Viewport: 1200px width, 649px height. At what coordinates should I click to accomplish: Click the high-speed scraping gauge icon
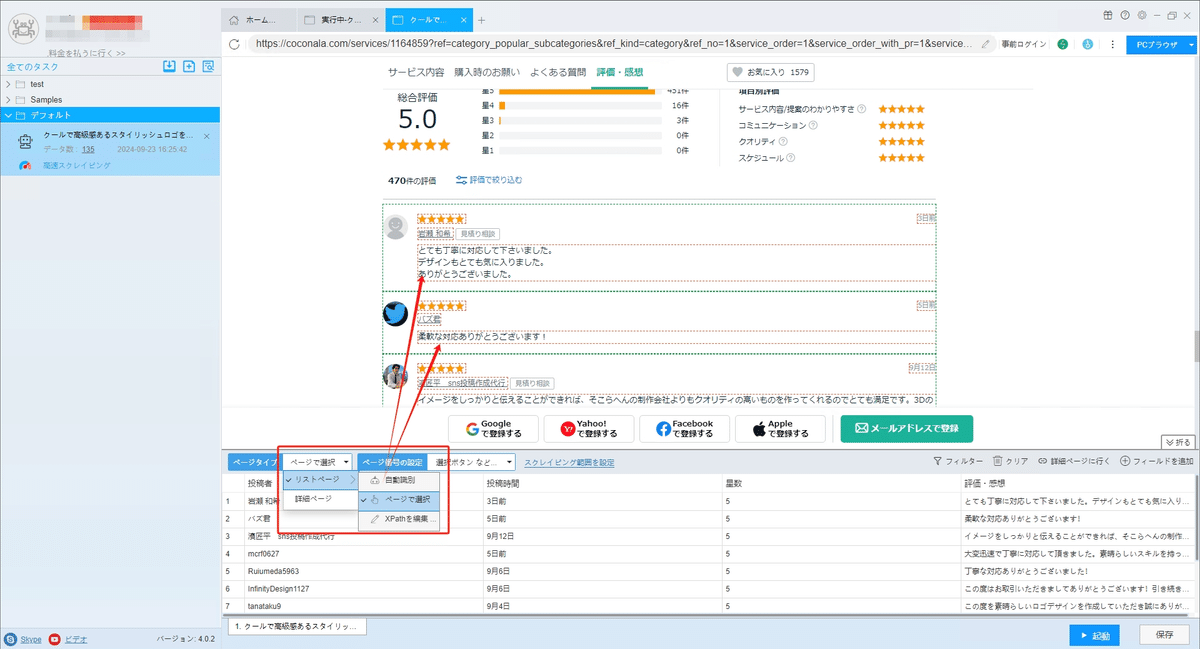(x=27, y=164)
